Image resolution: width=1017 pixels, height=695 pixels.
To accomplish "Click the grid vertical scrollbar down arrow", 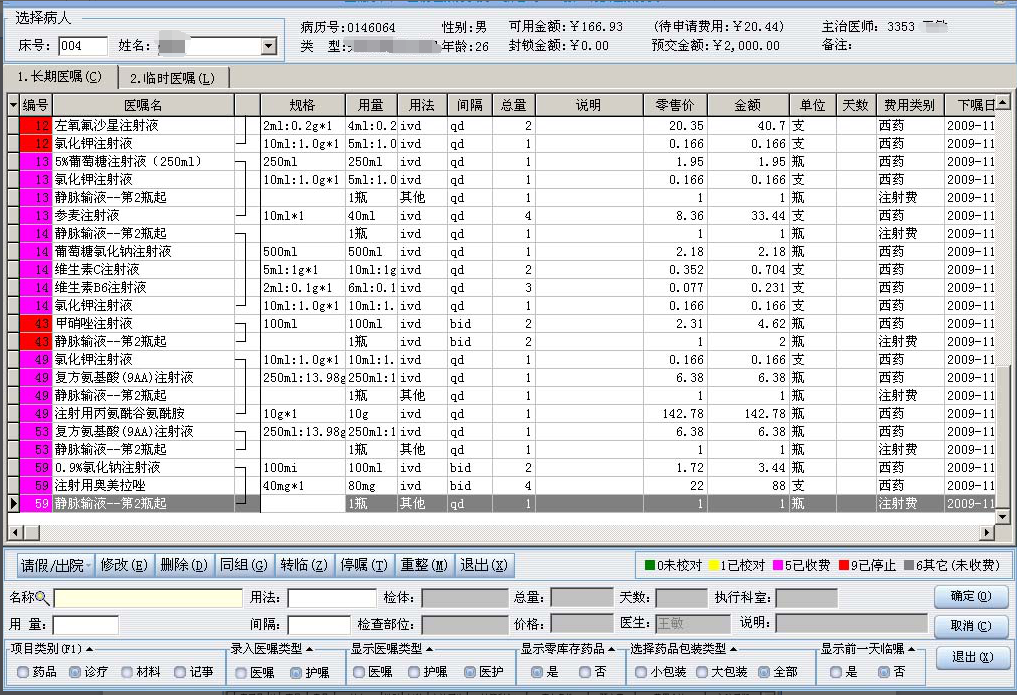I will pos(1002,516).
